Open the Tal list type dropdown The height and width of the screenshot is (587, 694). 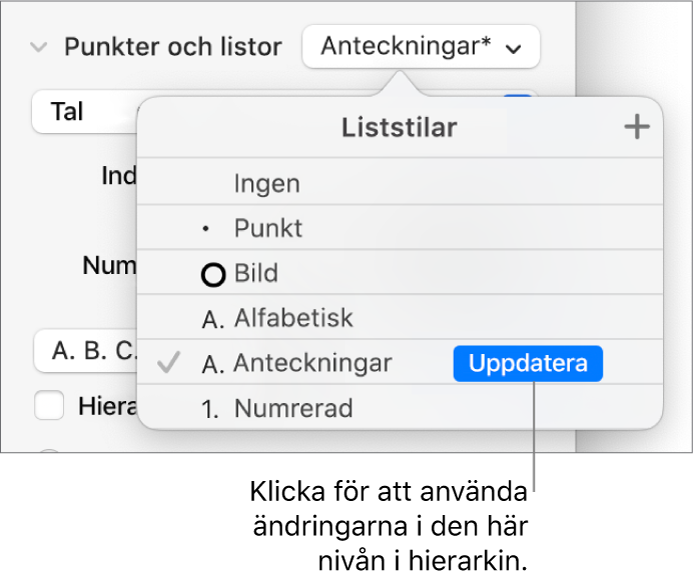tap(85, 112)
